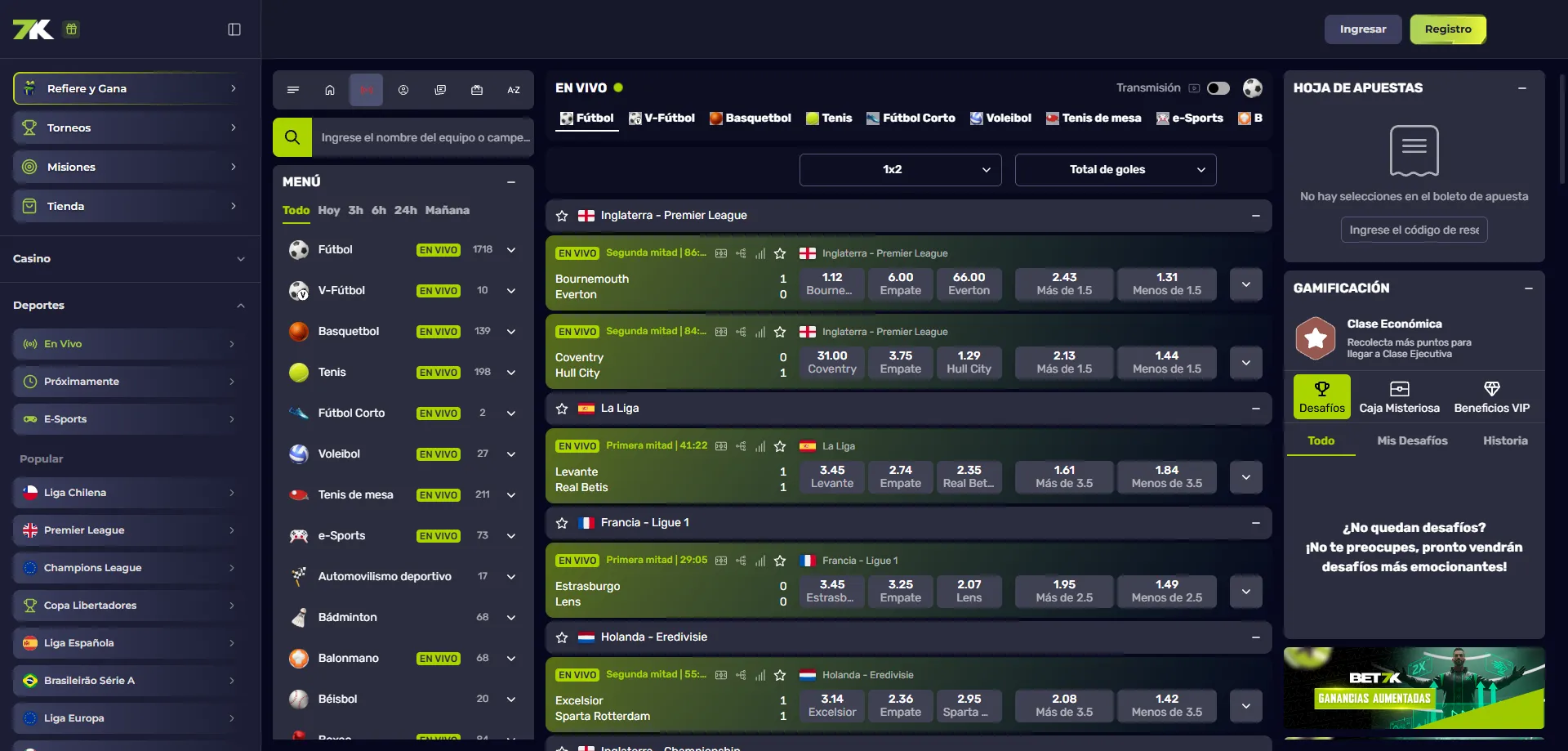
Task: Switch to the Basquetbol sport tab
Action: click(x=751, y=118)
